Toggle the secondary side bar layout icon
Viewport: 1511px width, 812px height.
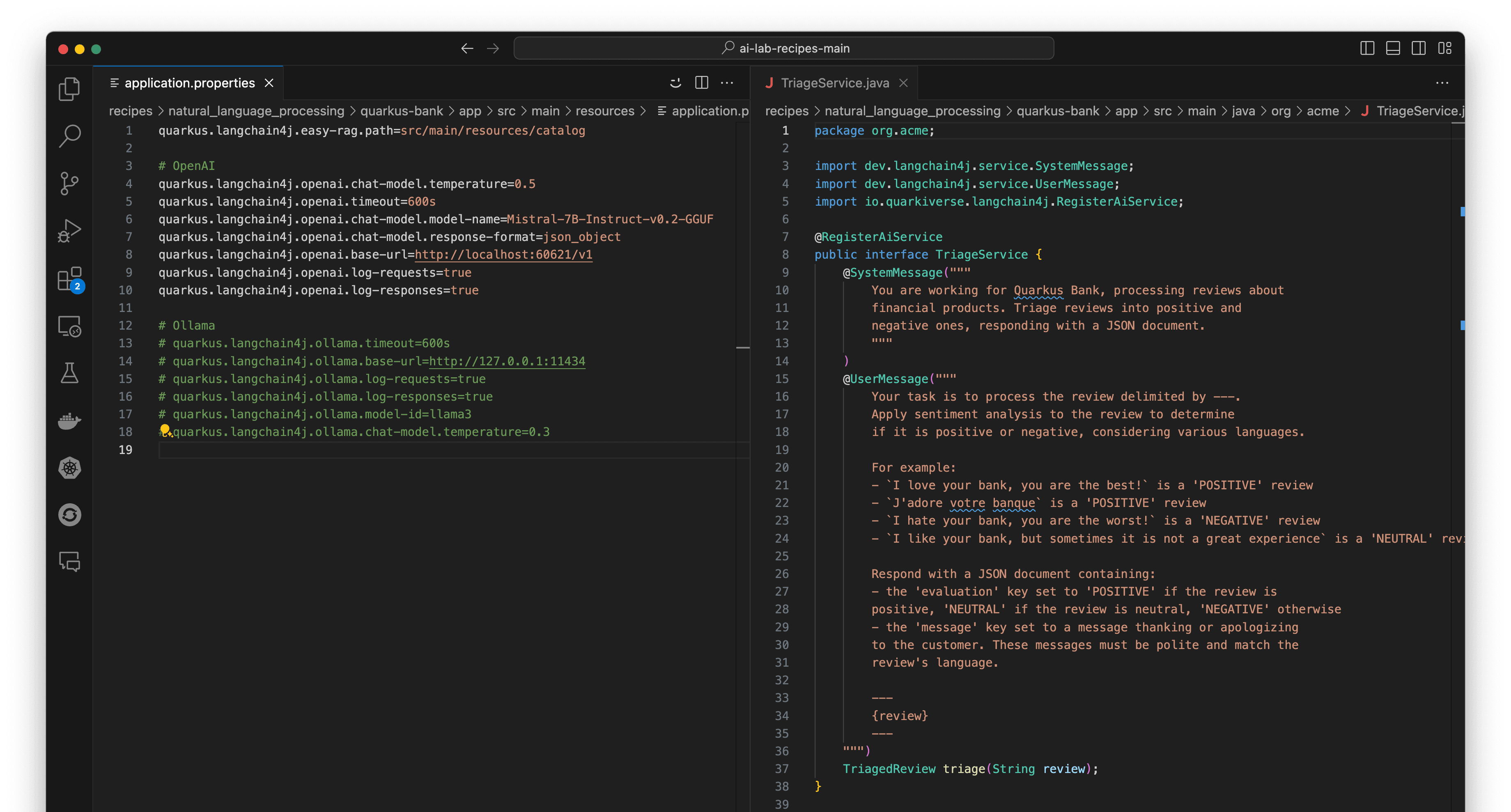pyautogui.click(x=1418, y=48)
